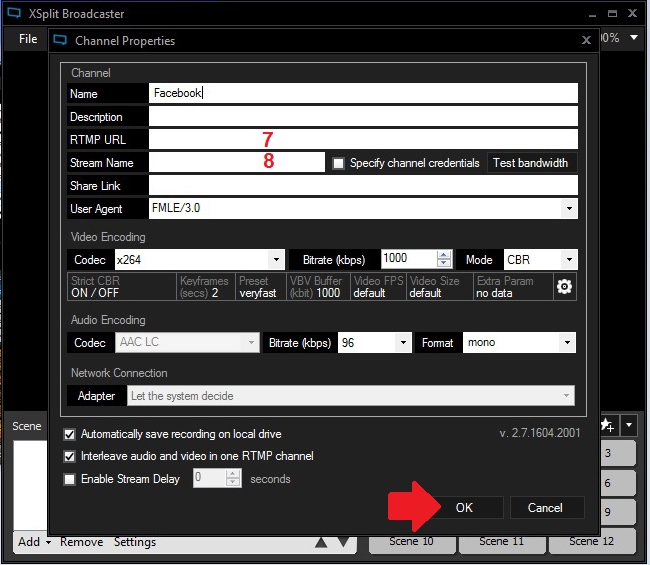Toggle Specify channel credentials checkbox
Image resolution: width=650 pixels, height=565 pixels.
(338, 163)
